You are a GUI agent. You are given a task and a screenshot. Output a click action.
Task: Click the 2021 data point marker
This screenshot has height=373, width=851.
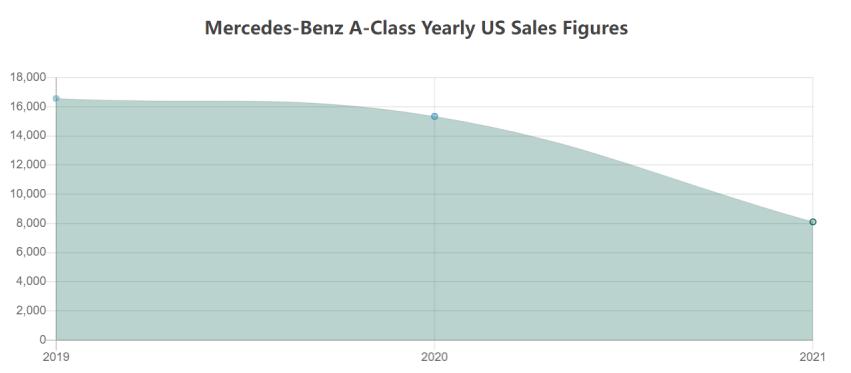812,222
